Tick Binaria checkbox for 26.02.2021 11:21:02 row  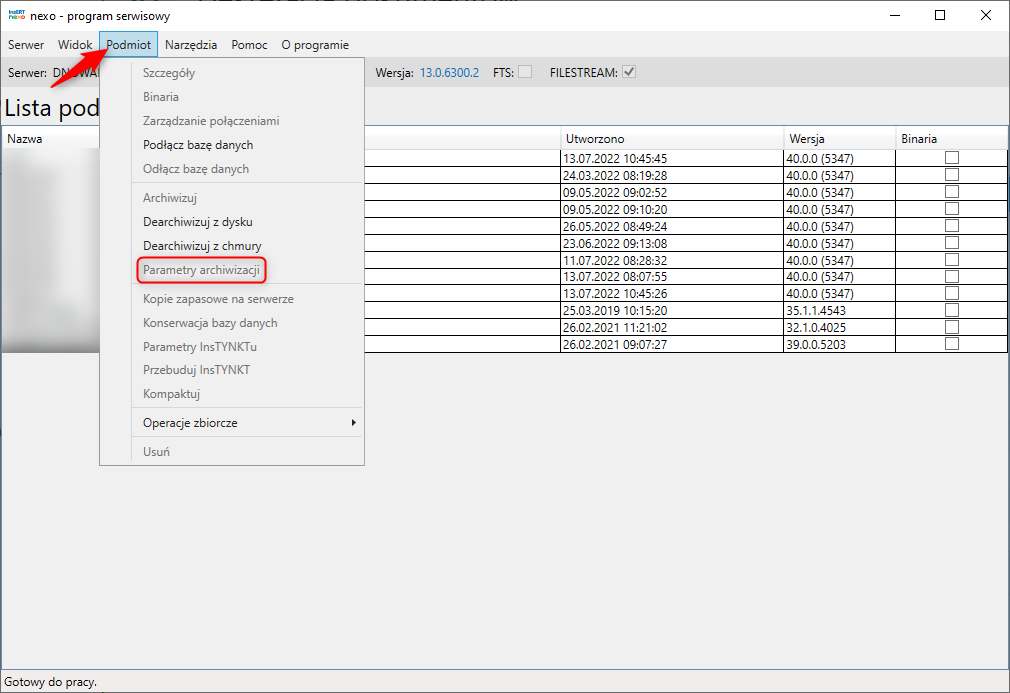coord(951,327)
